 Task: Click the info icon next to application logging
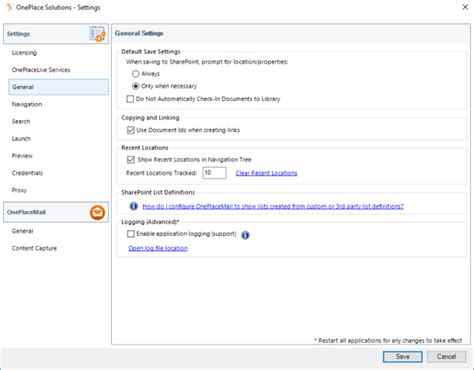click(245, 235)
